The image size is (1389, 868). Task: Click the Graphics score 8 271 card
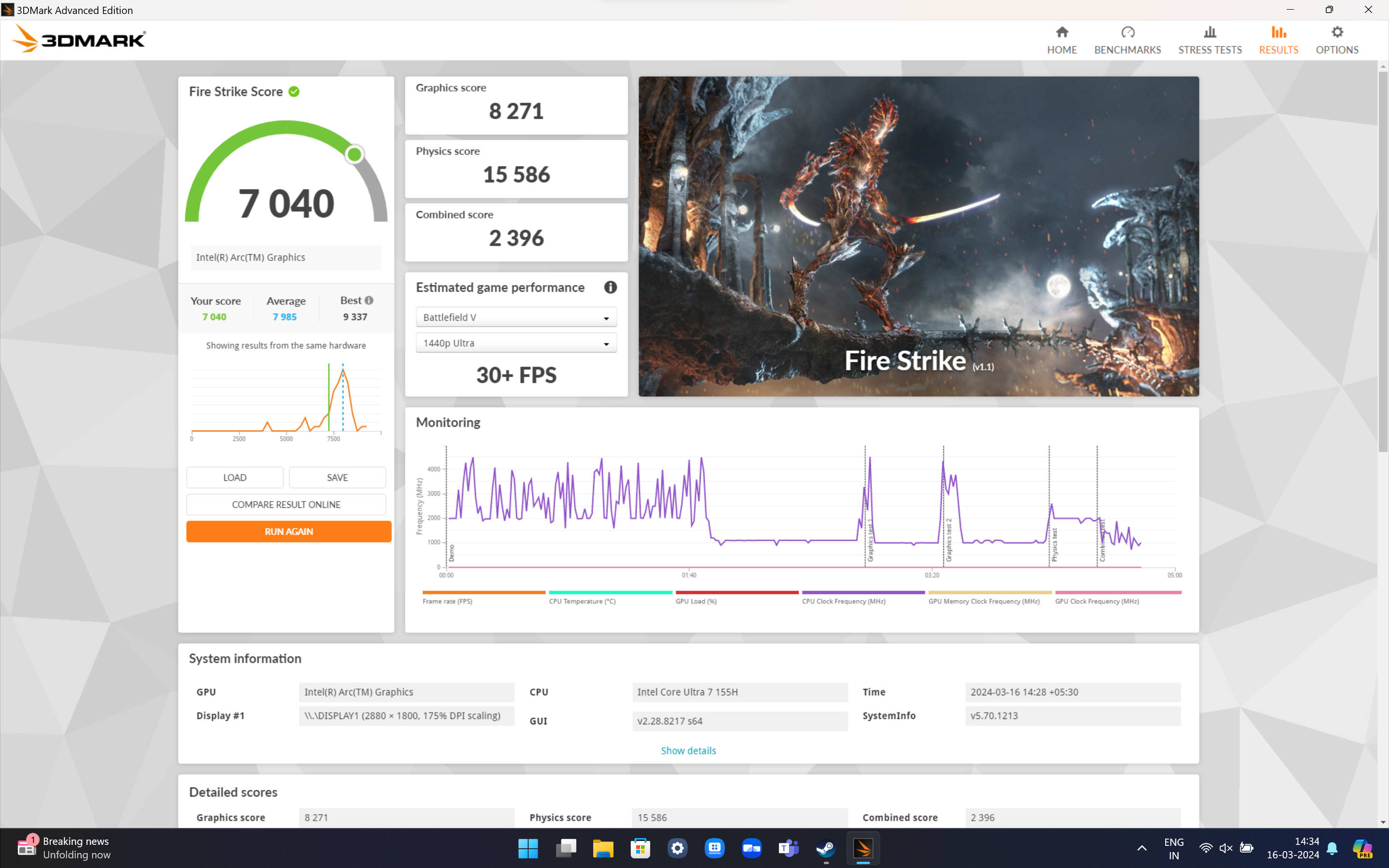point(516,105)
